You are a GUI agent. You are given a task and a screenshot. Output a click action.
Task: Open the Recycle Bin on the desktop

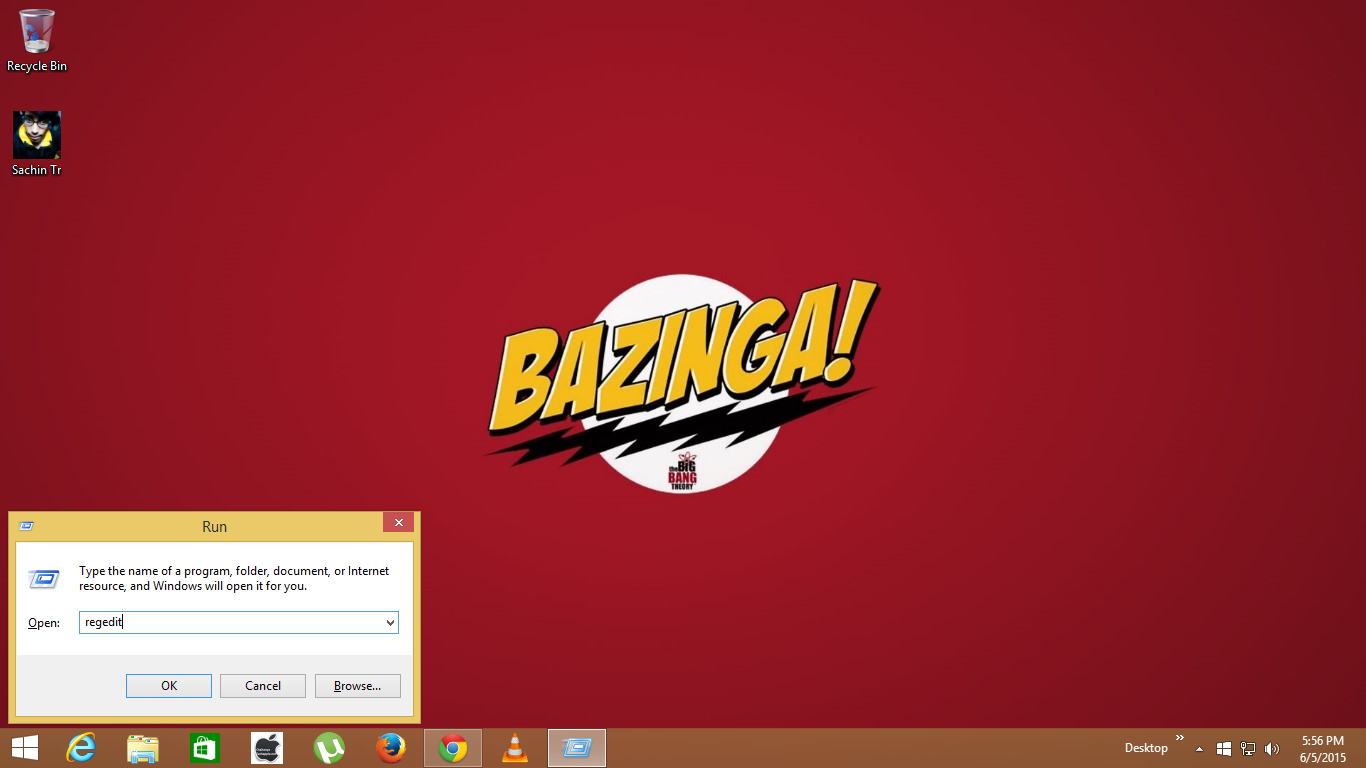coord(36,32)
